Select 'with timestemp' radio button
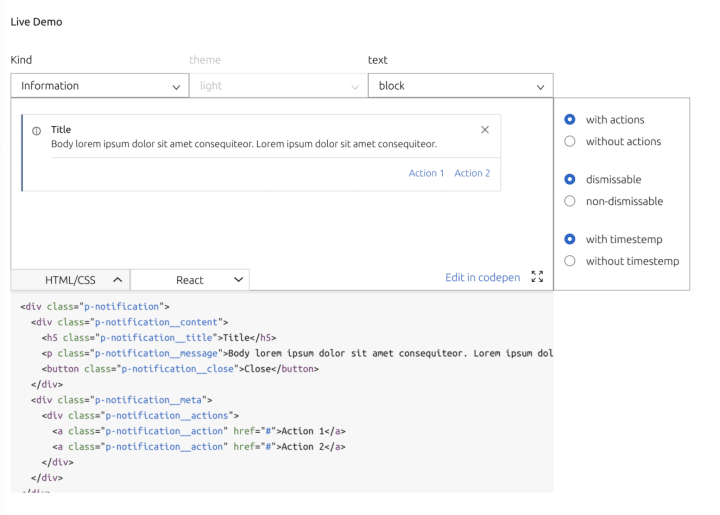This screenshot has width=720, height=515. click(x=570, y=240)
